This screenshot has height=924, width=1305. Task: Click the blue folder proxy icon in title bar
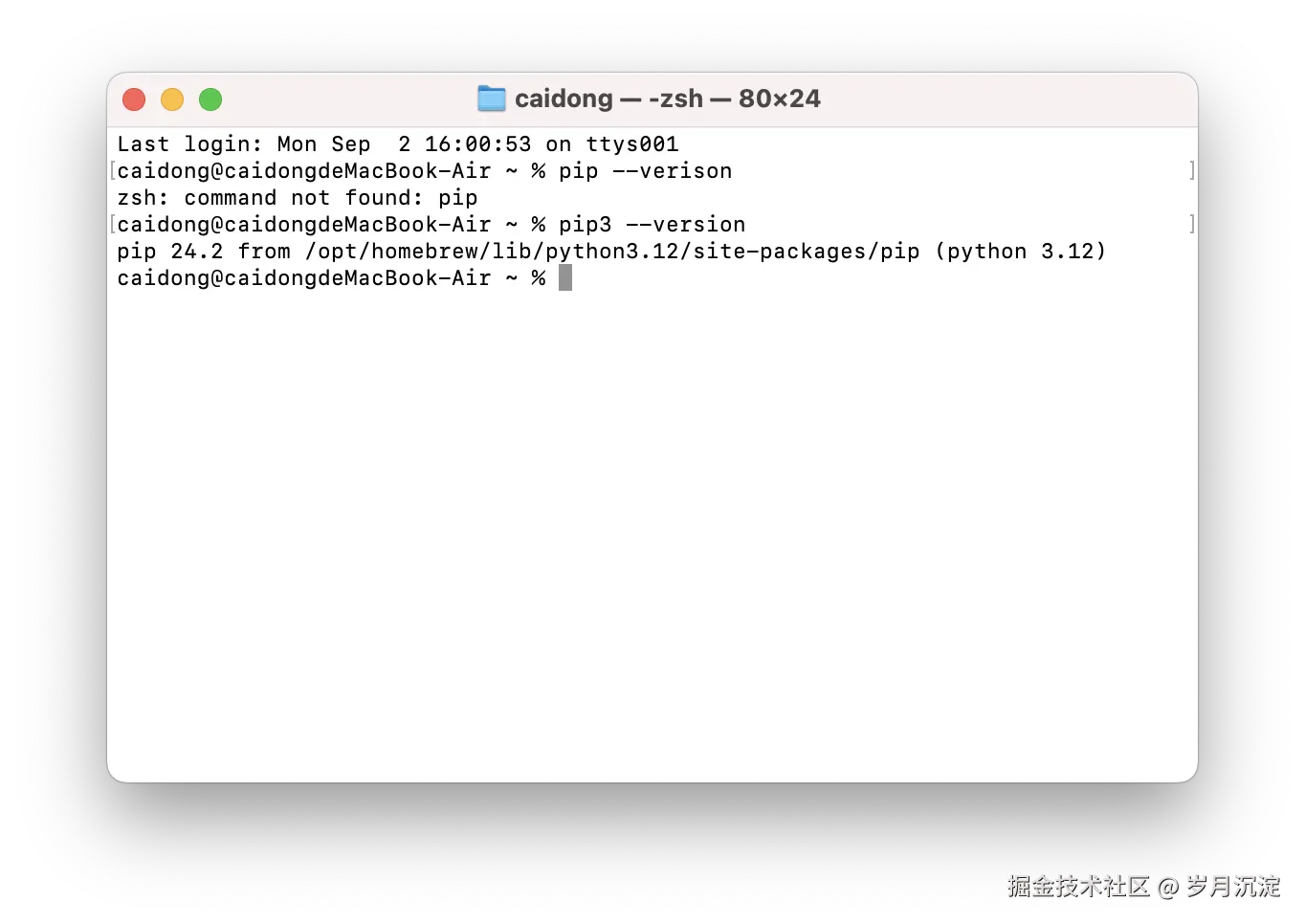point(491,99)
